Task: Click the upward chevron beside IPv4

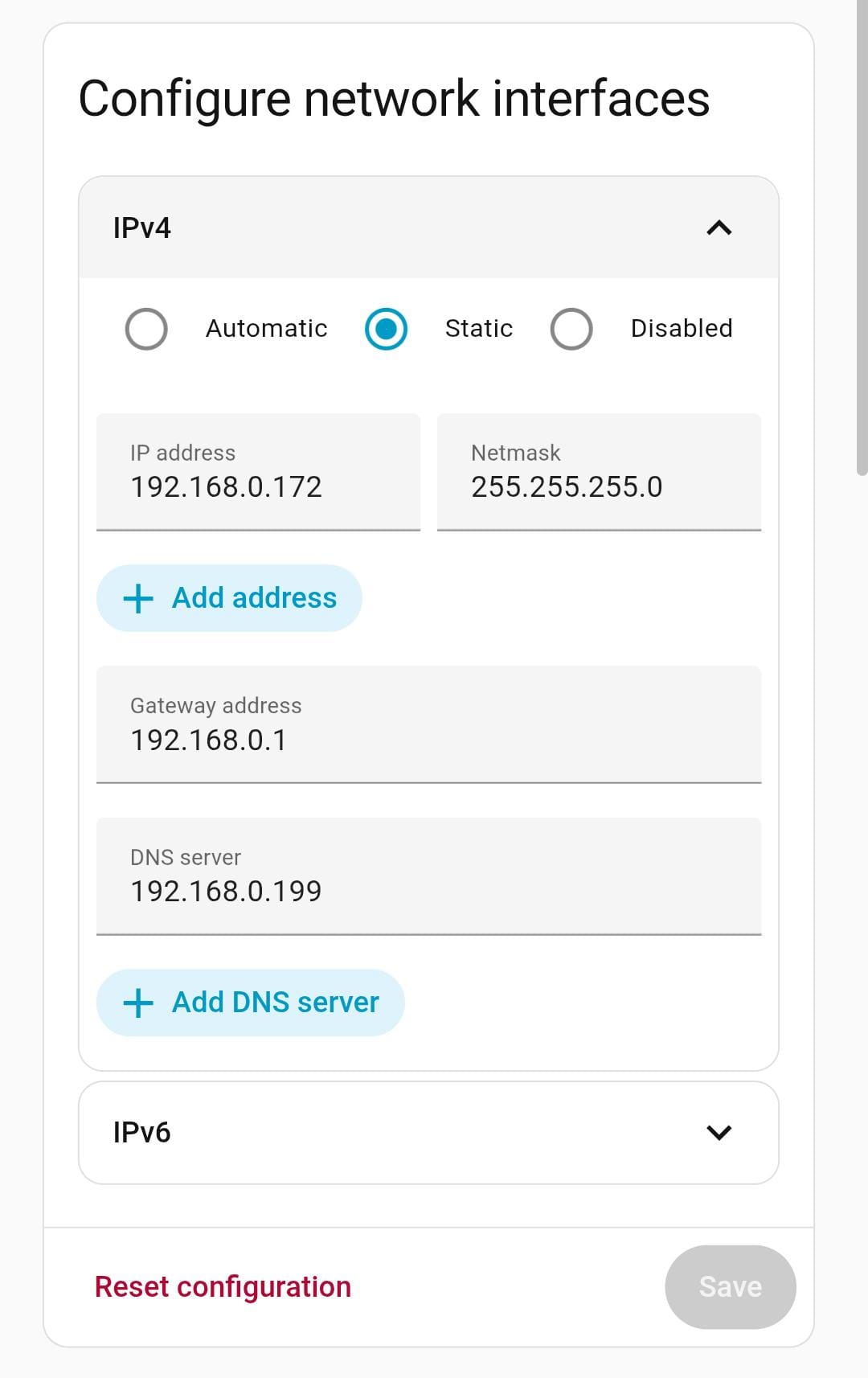Action: pyautogui.click(x=720, y=228)
